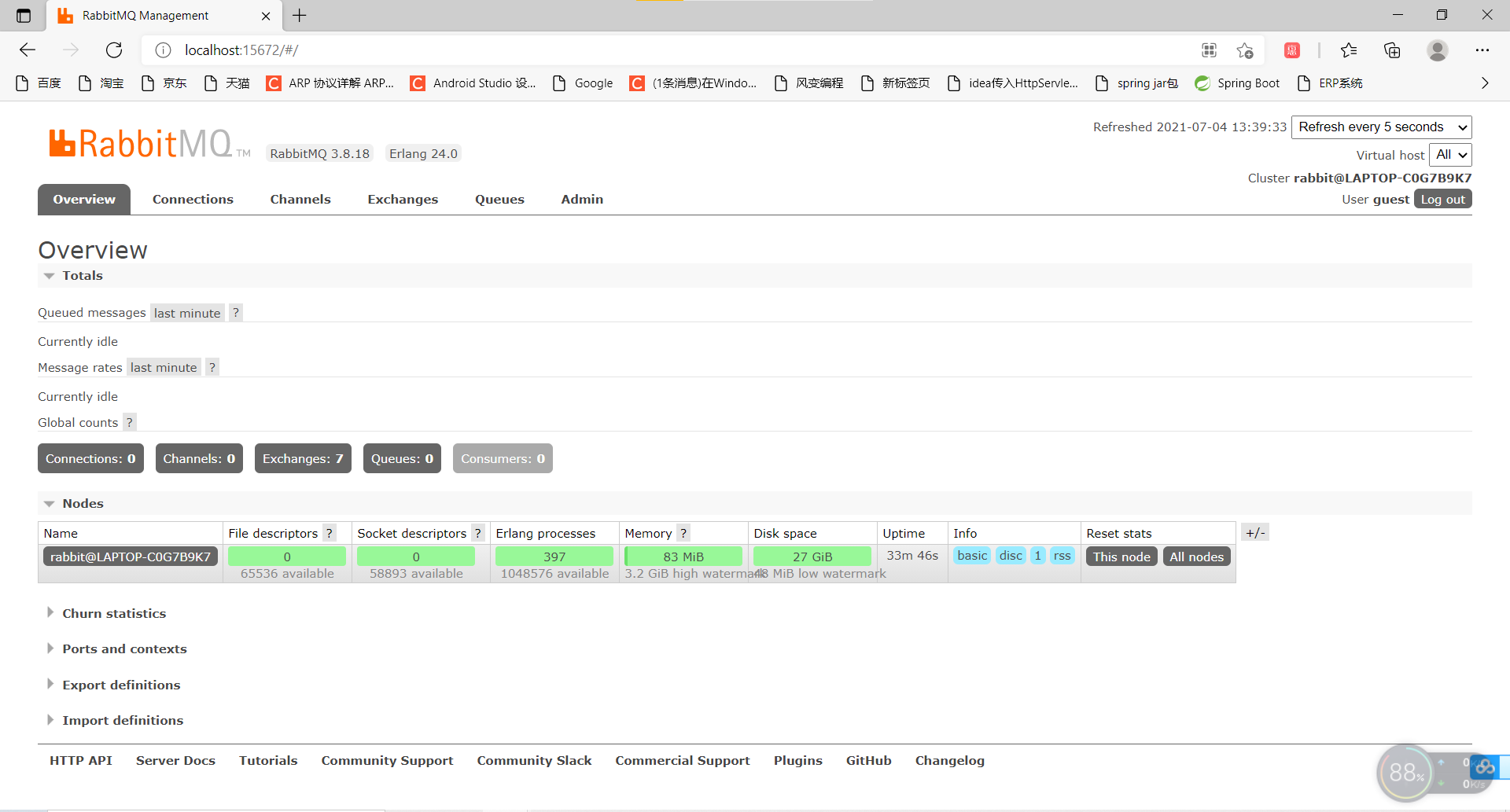Open the Tutorials footer link

[x=268, y=760]
